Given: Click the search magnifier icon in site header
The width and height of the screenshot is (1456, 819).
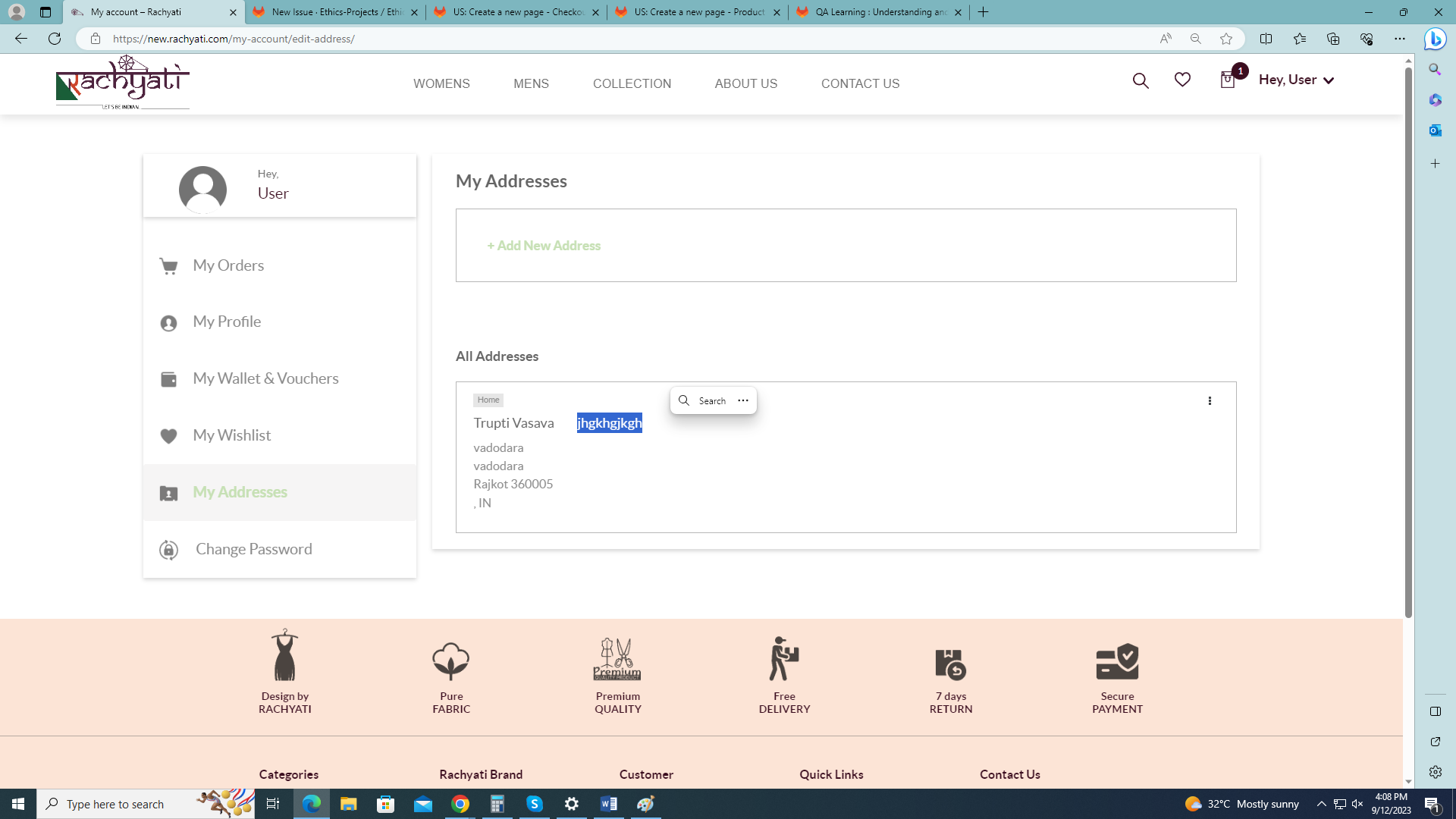Looking at the screenshot, I should 1141,80.
